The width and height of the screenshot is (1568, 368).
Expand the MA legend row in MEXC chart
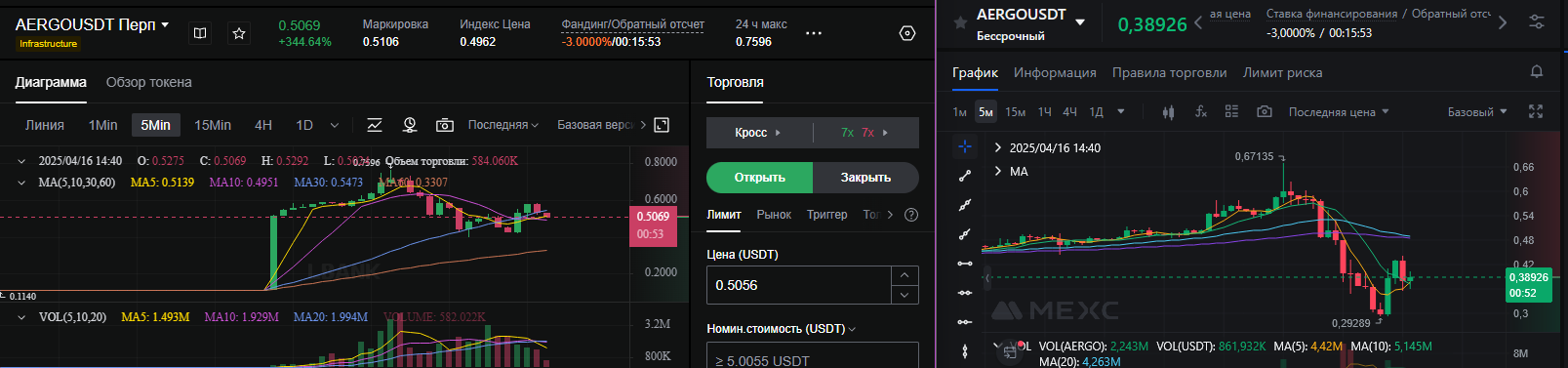click(x=997, y=171)
